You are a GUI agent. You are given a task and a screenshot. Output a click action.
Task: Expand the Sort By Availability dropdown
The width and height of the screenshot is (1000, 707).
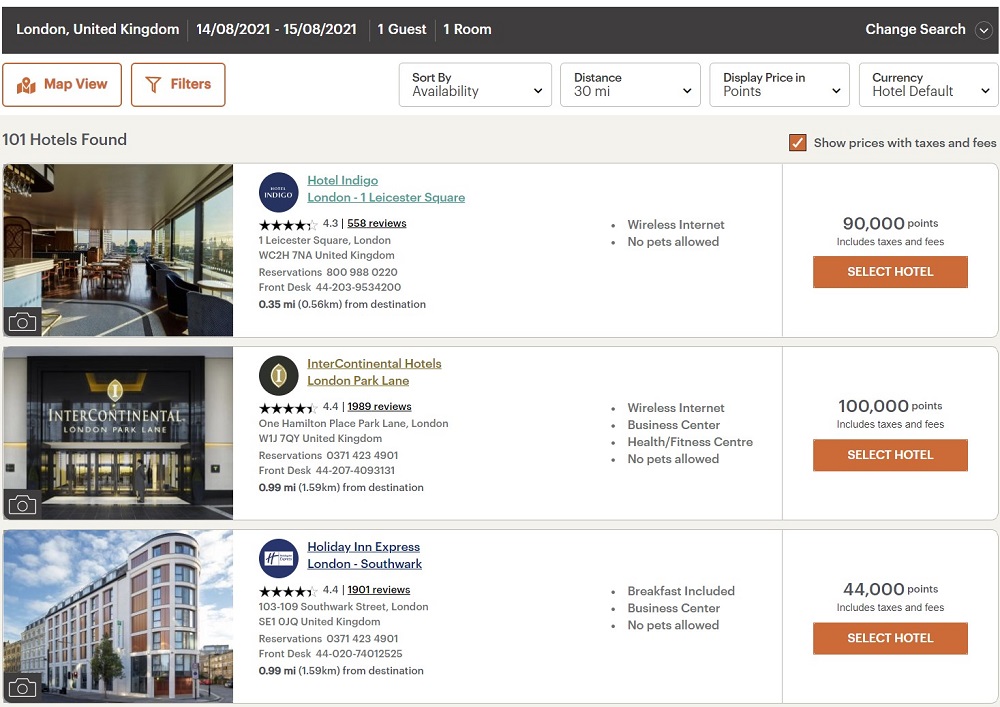pos(475,85)
